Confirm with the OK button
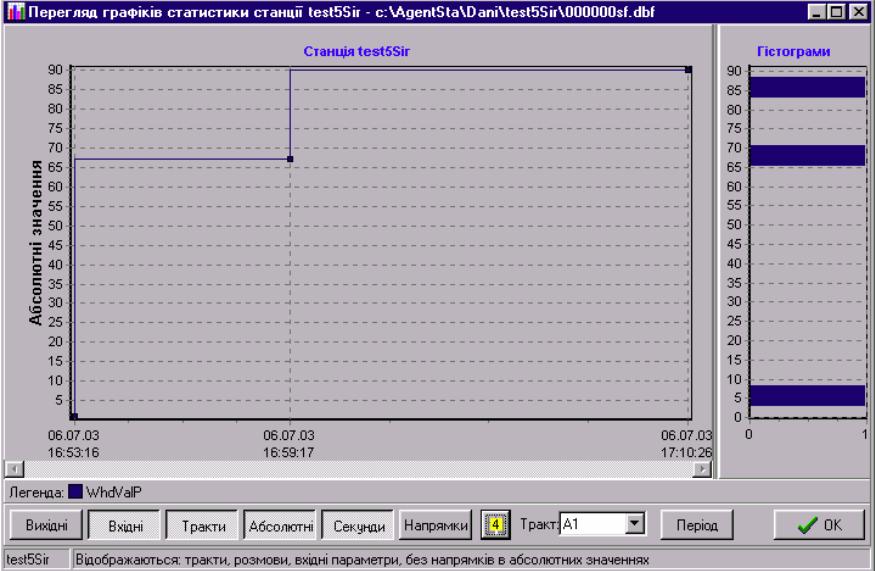The height and width of the screenshot is (571, 875). pos(819,525)
